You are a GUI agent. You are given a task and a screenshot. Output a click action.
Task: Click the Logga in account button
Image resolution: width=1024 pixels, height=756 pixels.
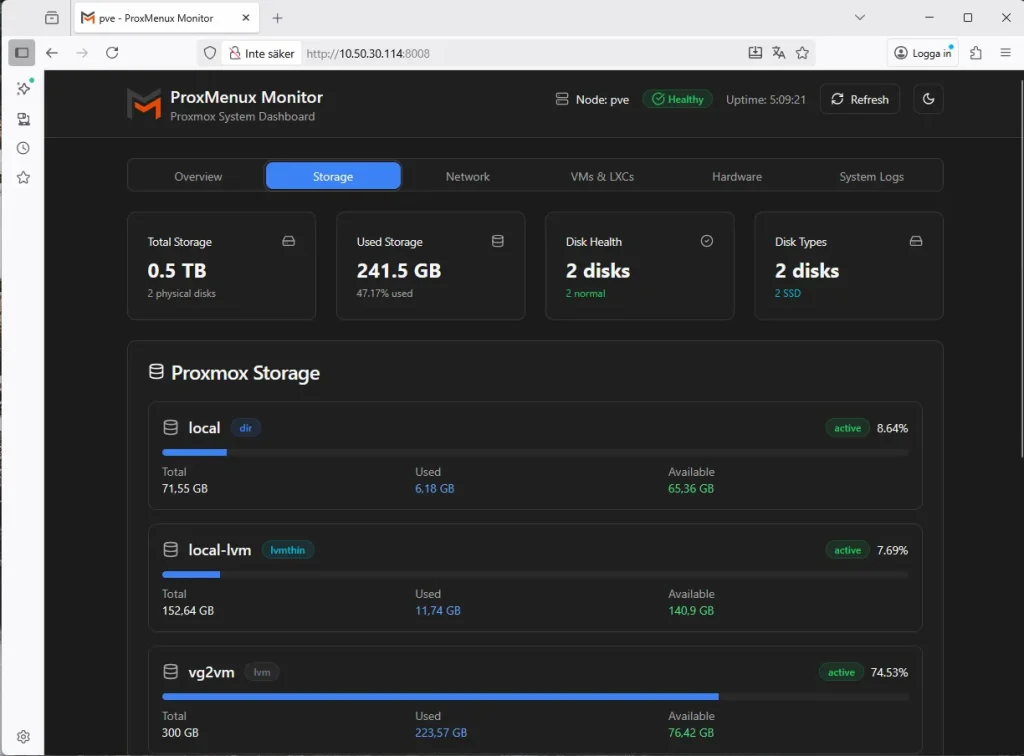coord(922,53)
